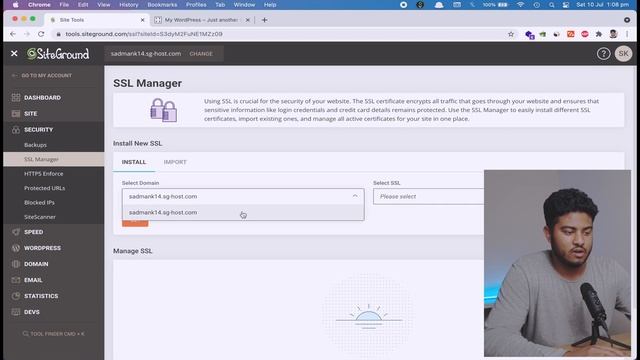
Task: Click the Dashboard grid icon
Action: tap(16, 98)
